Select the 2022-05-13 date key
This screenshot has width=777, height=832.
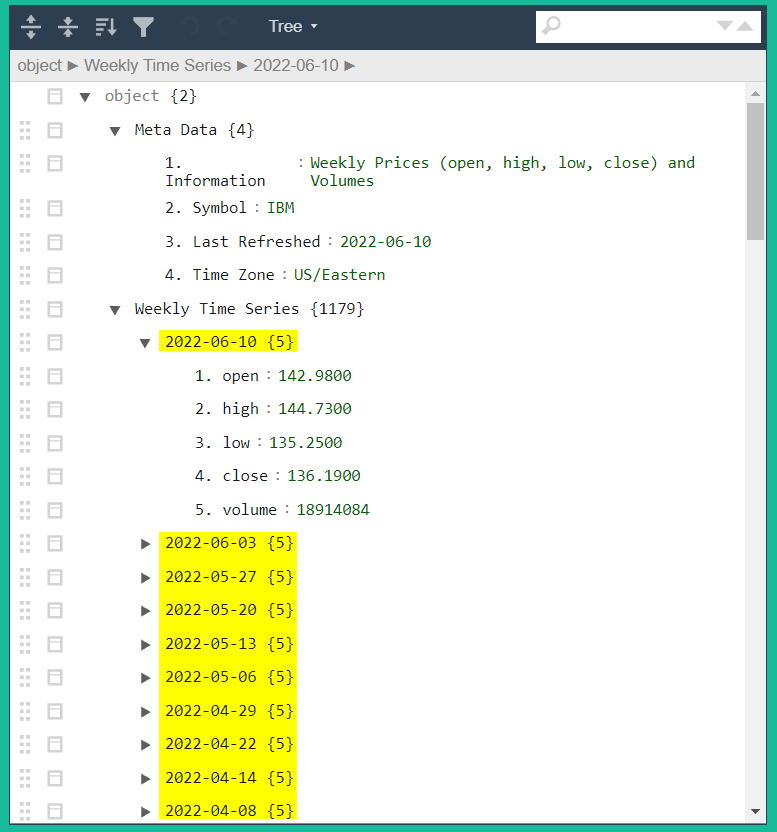click(x=213, y=644)
